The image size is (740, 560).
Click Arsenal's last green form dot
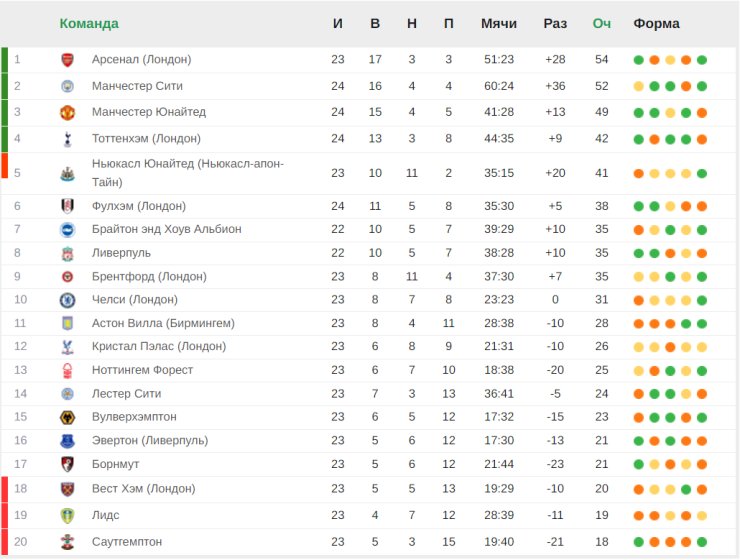coord(702,60)
